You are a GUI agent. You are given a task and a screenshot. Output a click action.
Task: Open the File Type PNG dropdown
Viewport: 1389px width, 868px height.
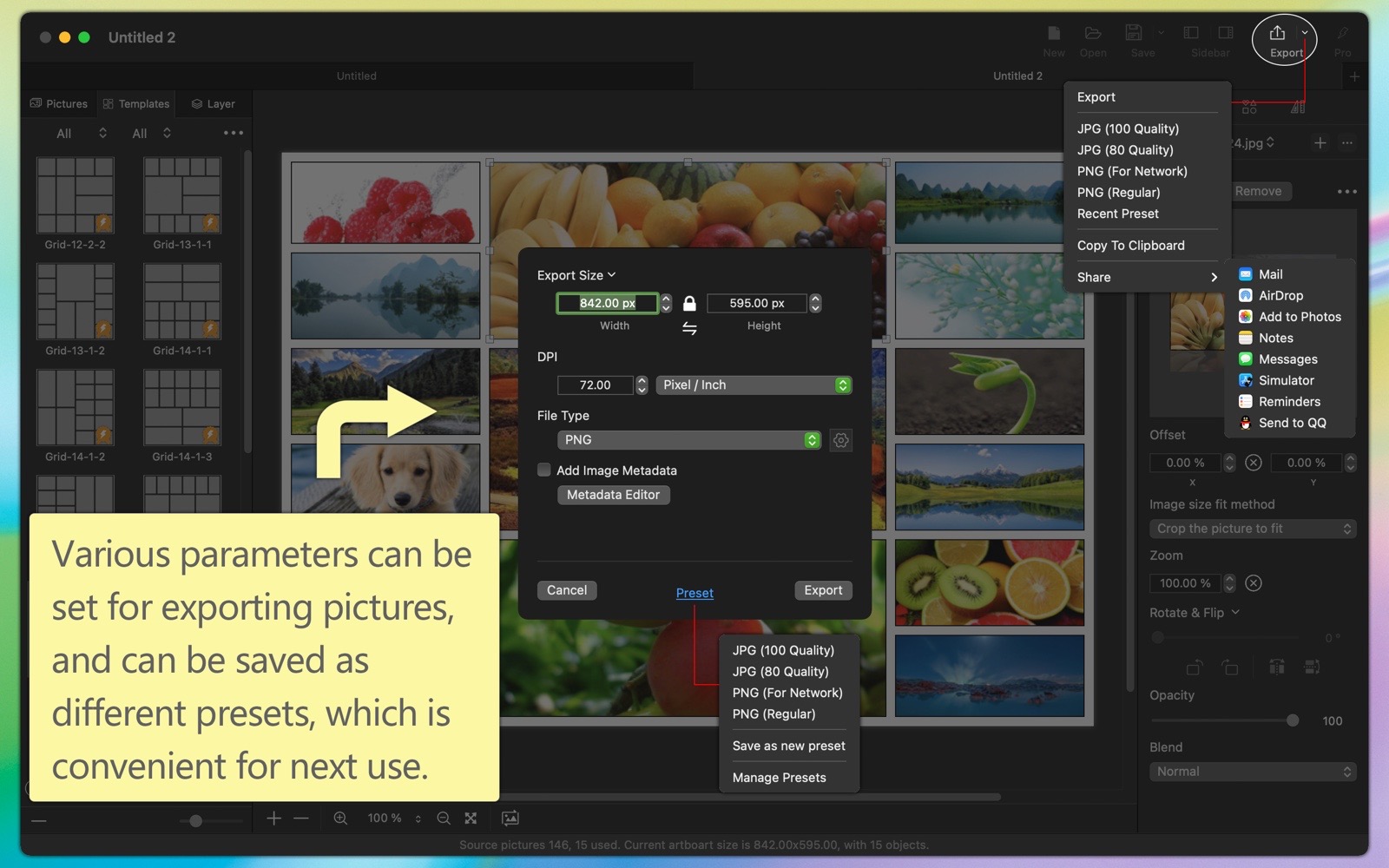pyautogui.click(x=689, y=440)
